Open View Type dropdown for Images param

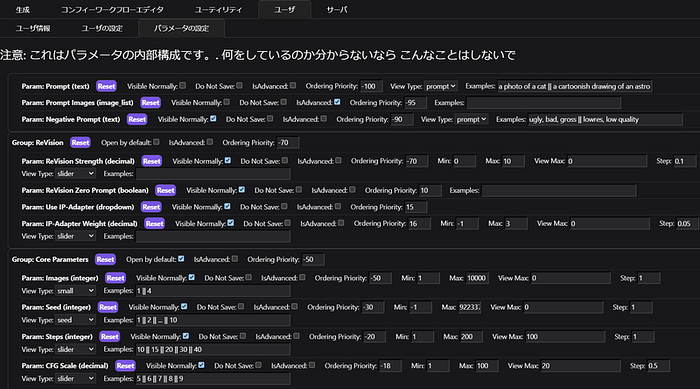(x=75, y=291)
